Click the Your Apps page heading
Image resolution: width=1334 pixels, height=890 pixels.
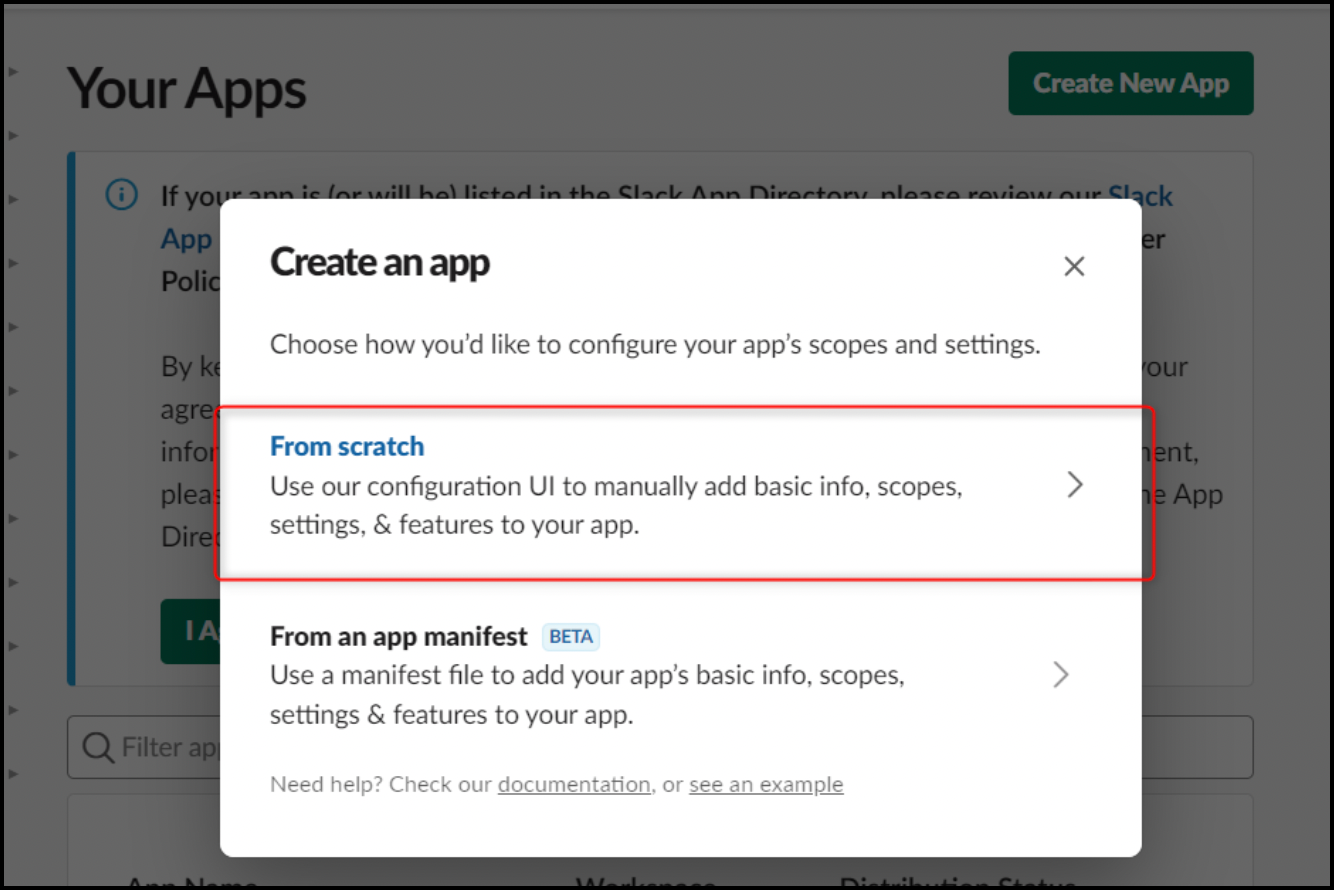point(187,88)
